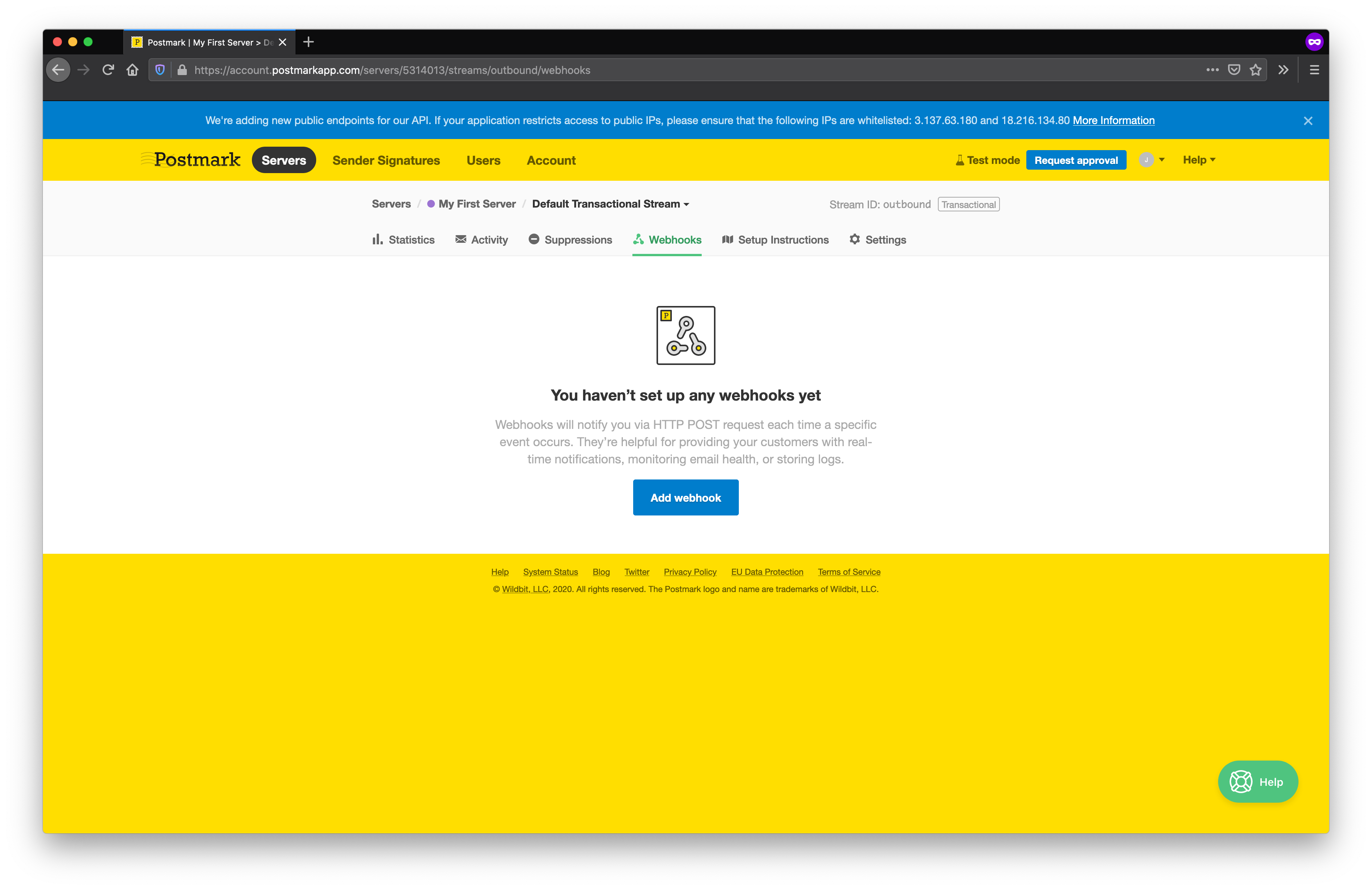1372x890 pixels.
Task: Click the Test mode toggle button
Action: (983, 160)
